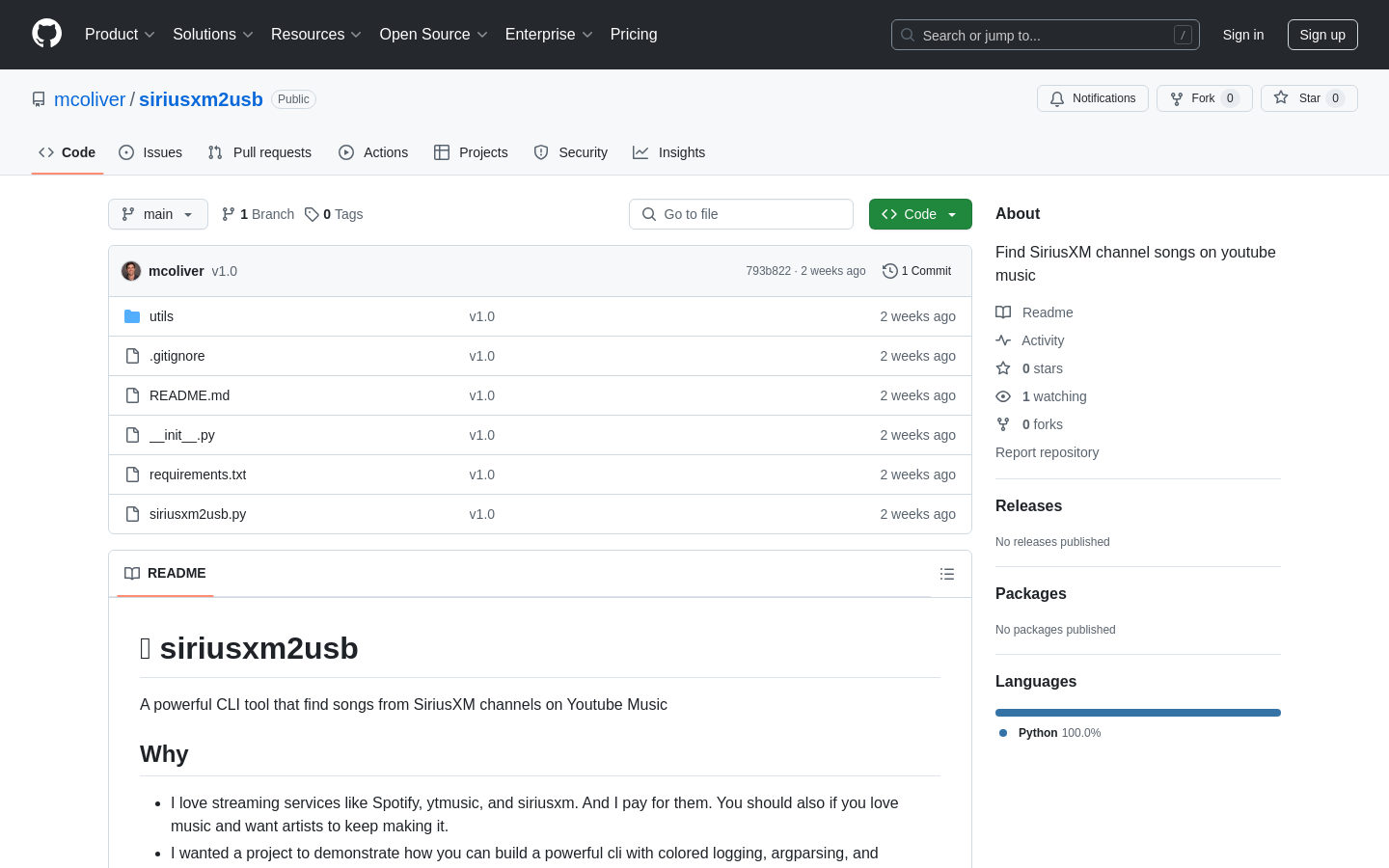The height and width of the screenshot is (868, 1389).
Task: Click the star icon next to 0 stars
Action: tap(1003, 368)
